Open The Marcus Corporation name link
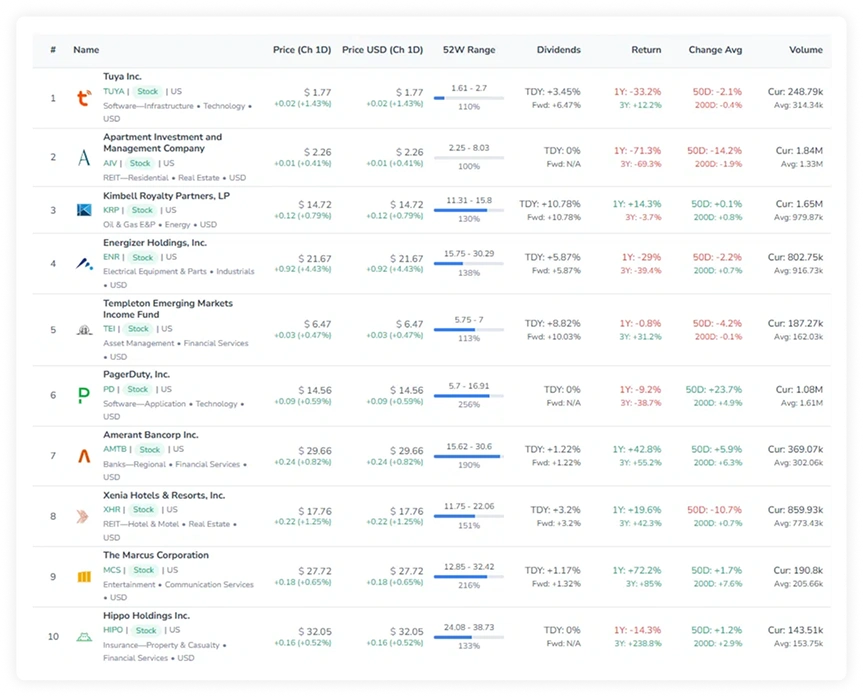Screen dimensions: 863x697 156,555
